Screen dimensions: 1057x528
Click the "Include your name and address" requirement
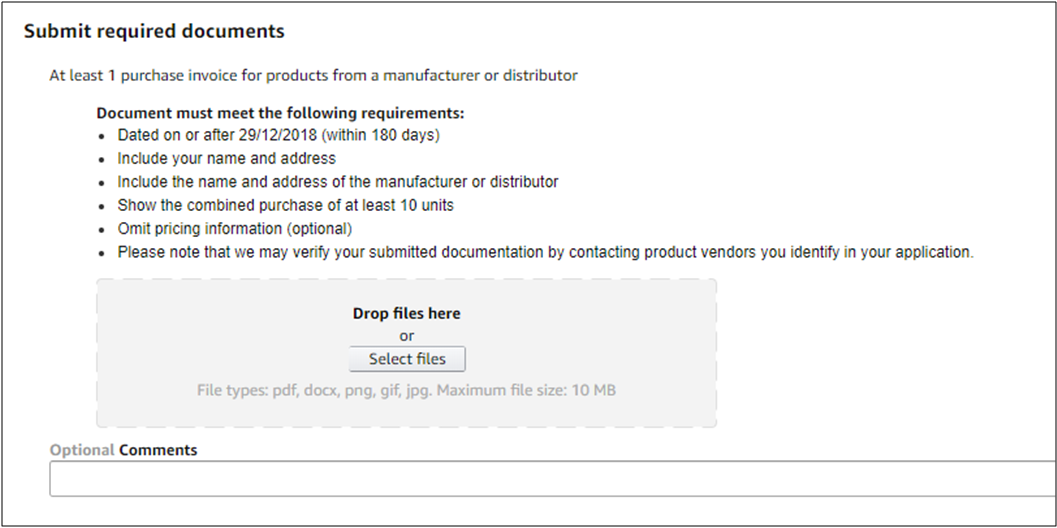226,158
